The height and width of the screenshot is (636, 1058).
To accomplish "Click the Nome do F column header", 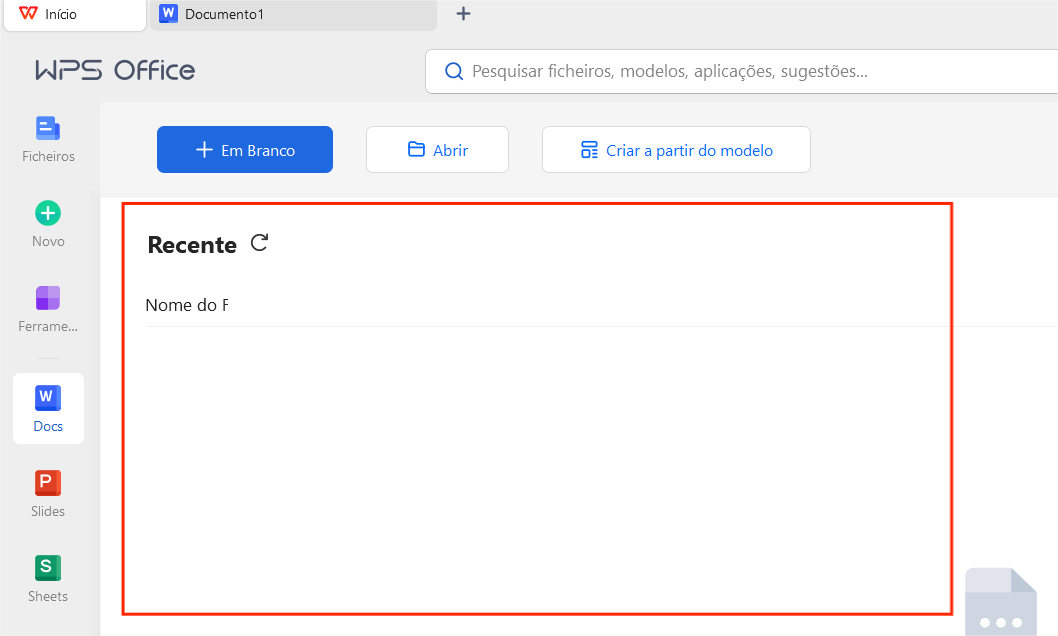I will coord(187,305).
